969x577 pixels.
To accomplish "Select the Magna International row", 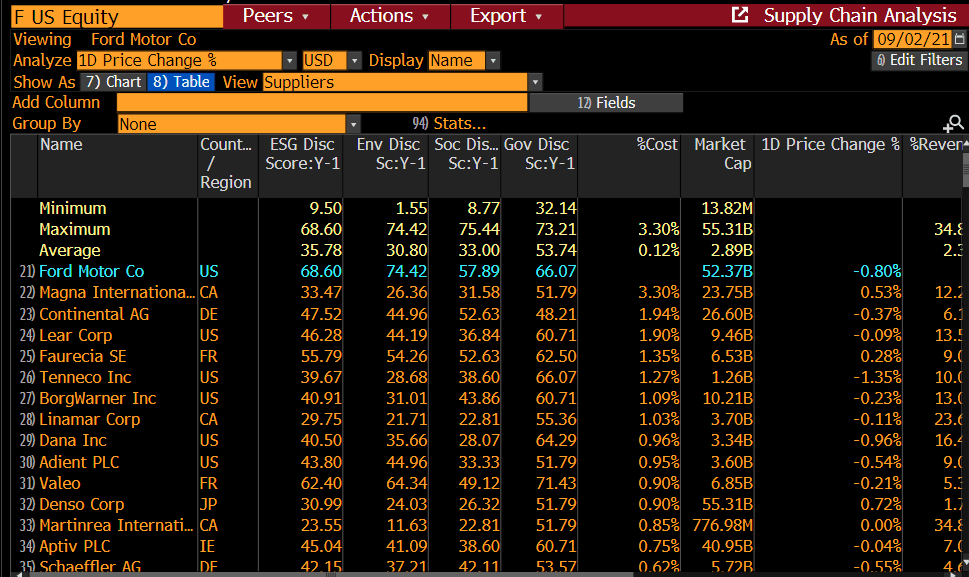I will pos(488,292).
